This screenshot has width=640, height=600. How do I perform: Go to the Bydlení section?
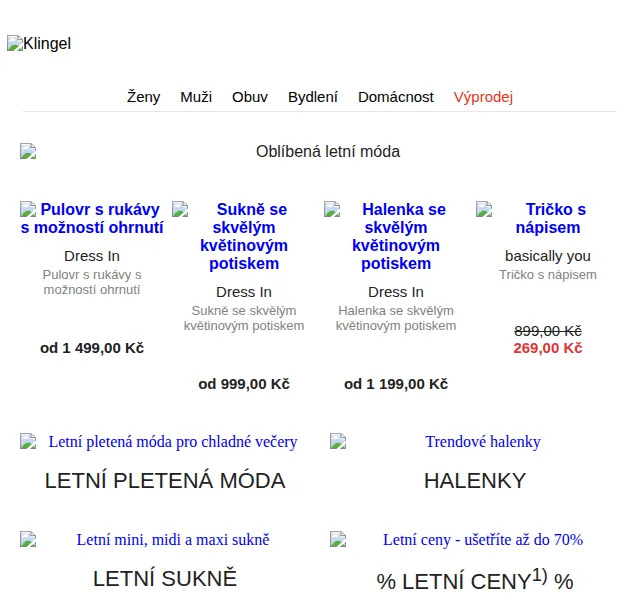[x=313, y=97]
